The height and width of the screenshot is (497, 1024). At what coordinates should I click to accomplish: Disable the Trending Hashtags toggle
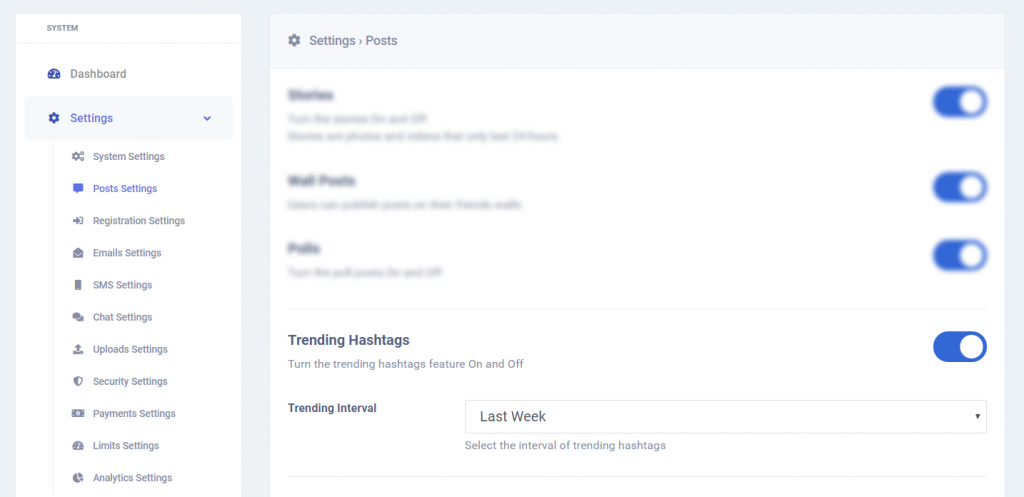tap(959, 346)
